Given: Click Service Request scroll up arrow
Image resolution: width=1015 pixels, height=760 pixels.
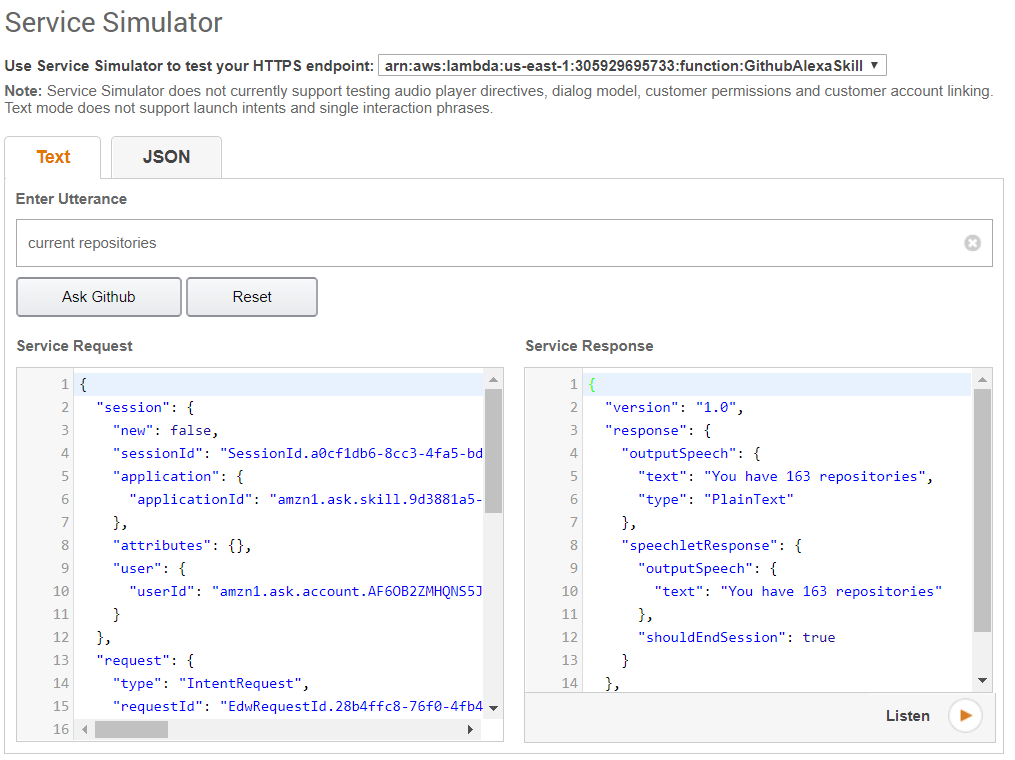Looking at the screenshot, I should (x=494, y=380).
